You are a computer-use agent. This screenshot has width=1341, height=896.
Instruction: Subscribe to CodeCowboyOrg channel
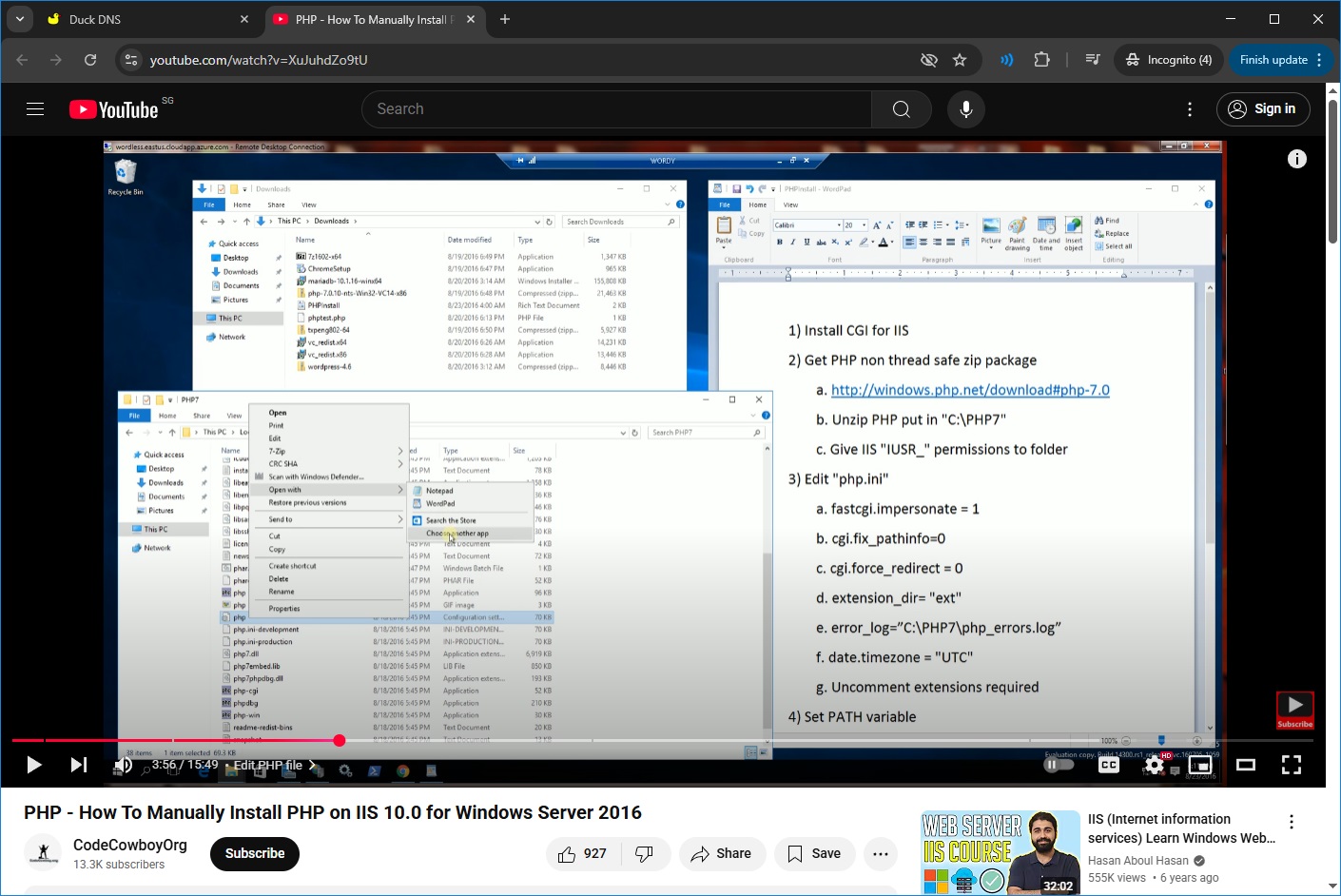click(254, 854)
